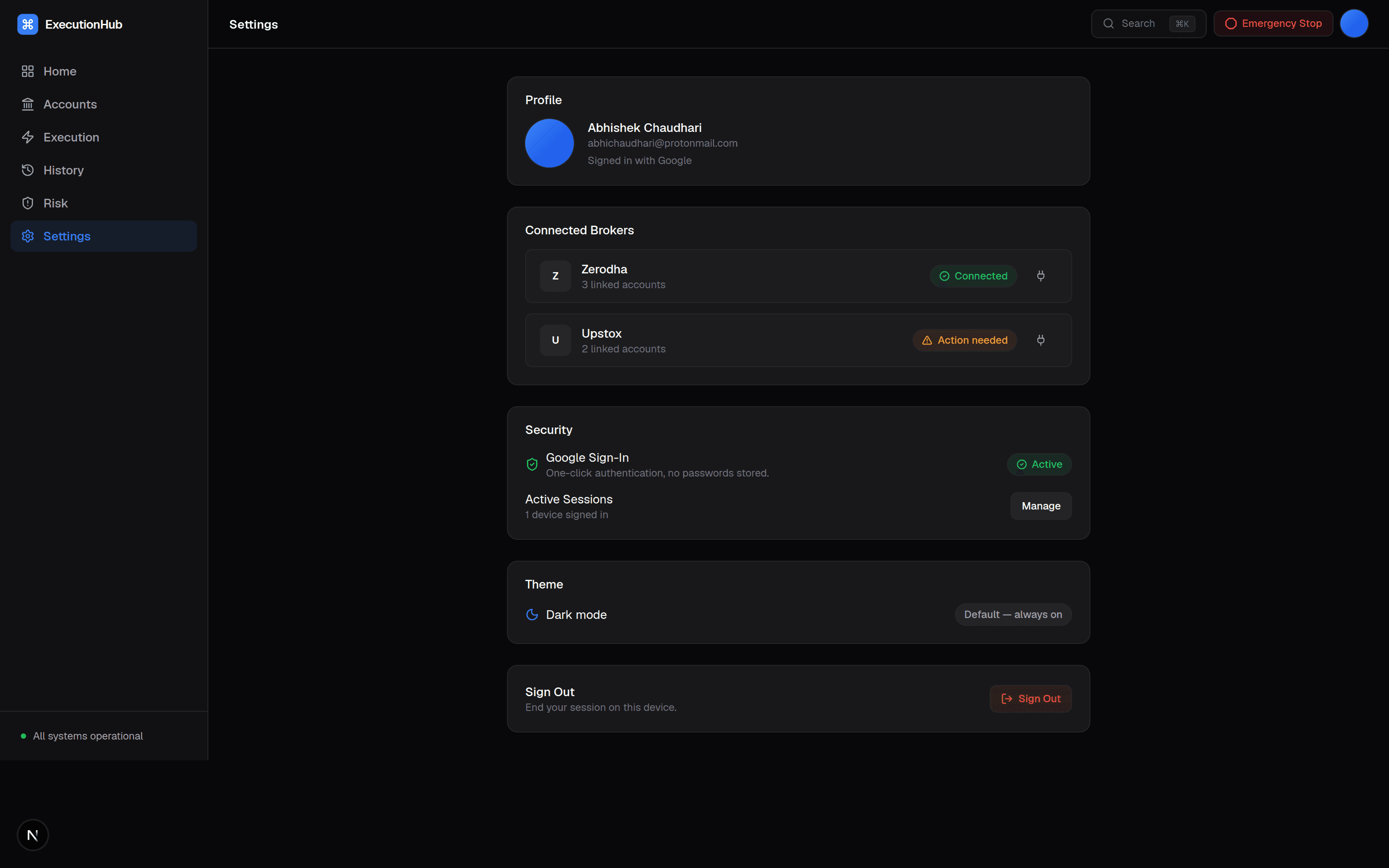Click the Sign Out arrow icon
1389x868 pixels.
tap(1007, 699)
